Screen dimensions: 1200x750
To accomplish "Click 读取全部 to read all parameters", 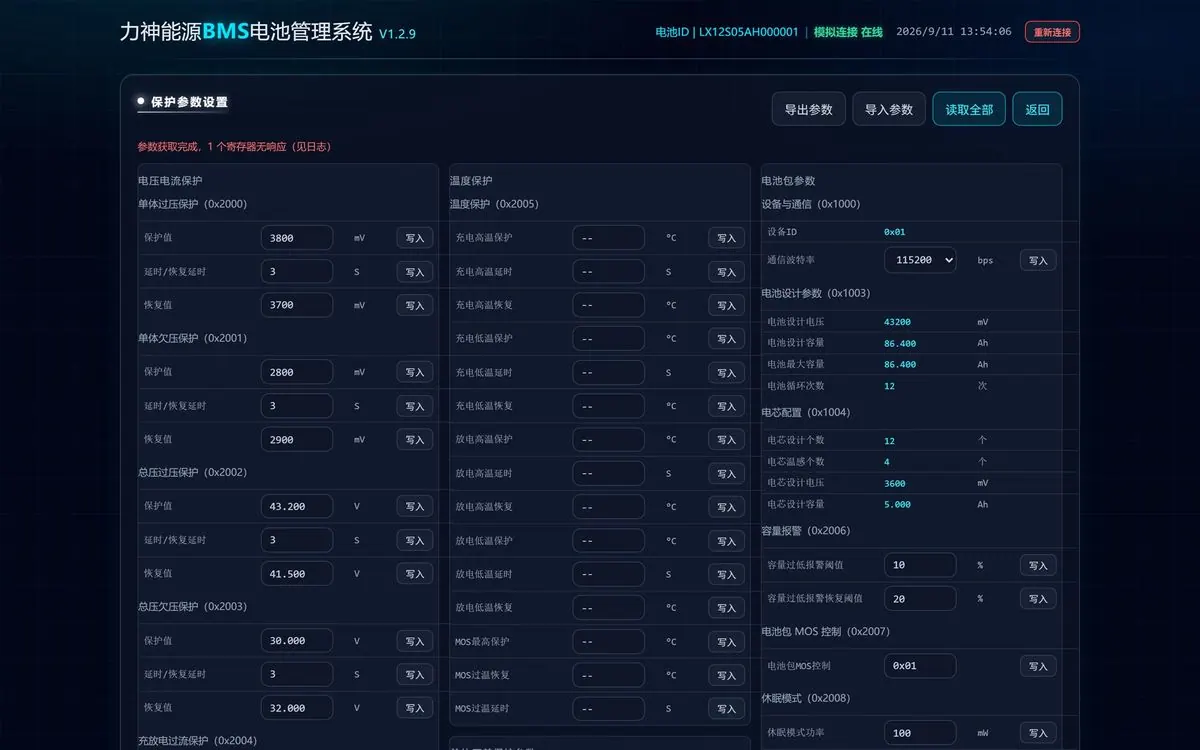I will click(x=969, y=109).
